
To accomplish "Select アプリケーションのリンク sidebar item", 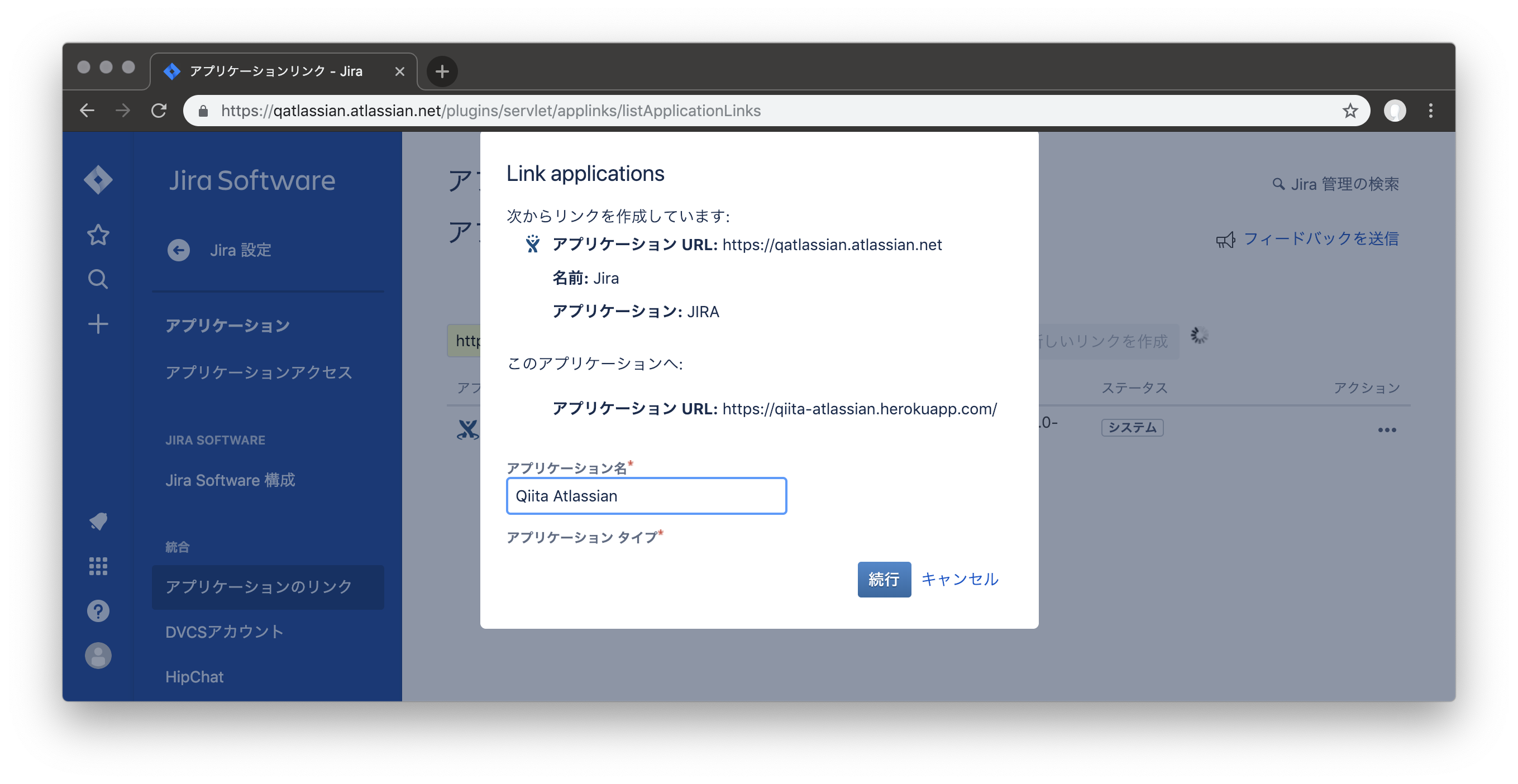I will pos(268,586).
